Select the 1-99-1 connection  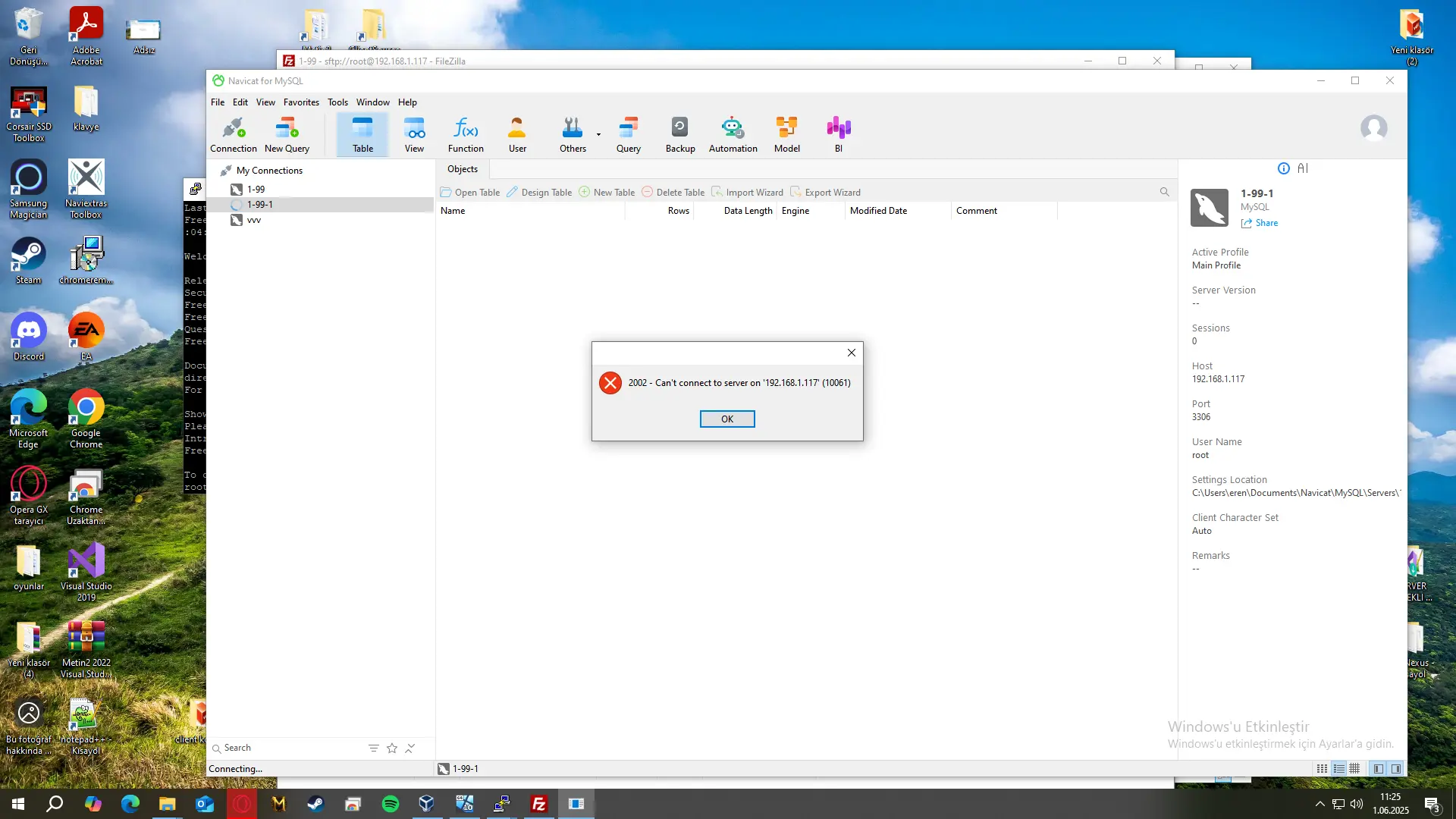click(x=260, y=205)
